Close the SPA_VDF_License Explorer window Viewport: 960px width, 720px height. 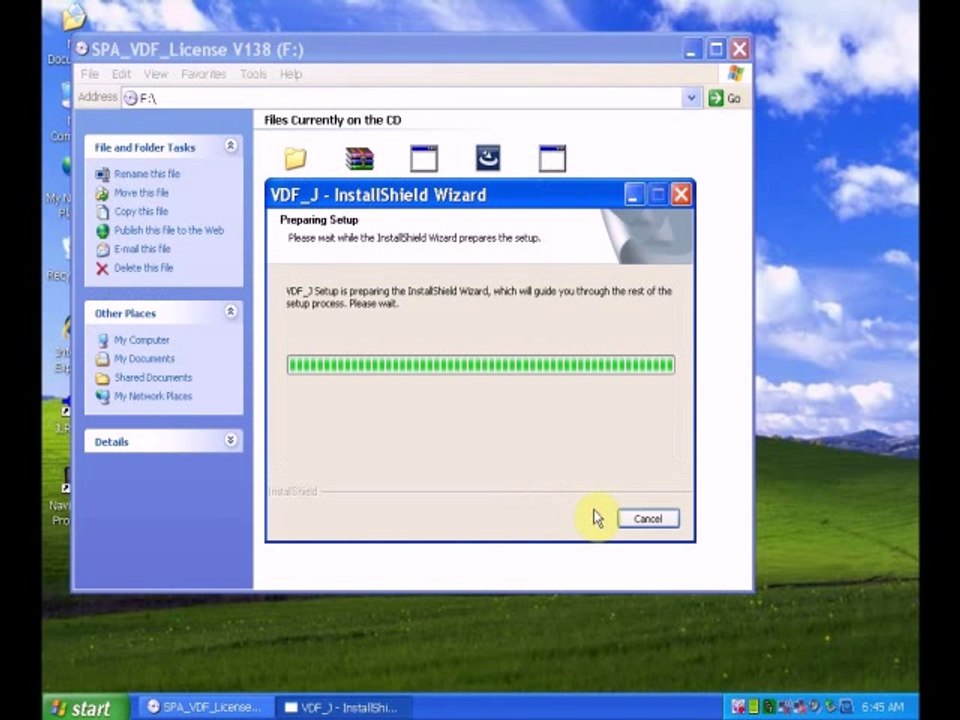tap(740, 49)
